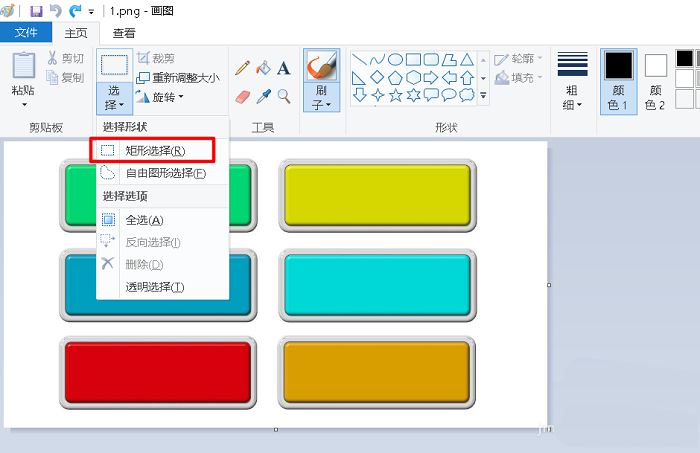Select the curve shape

pos(377,59)
